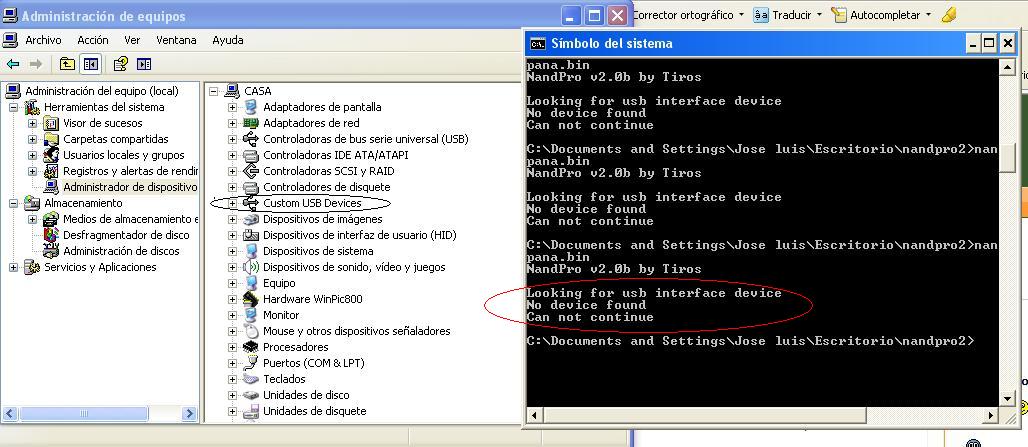Click the Procesadores icon
Image resolution: width=1028 pixels, height=447 pixels.
pos(250,347)
